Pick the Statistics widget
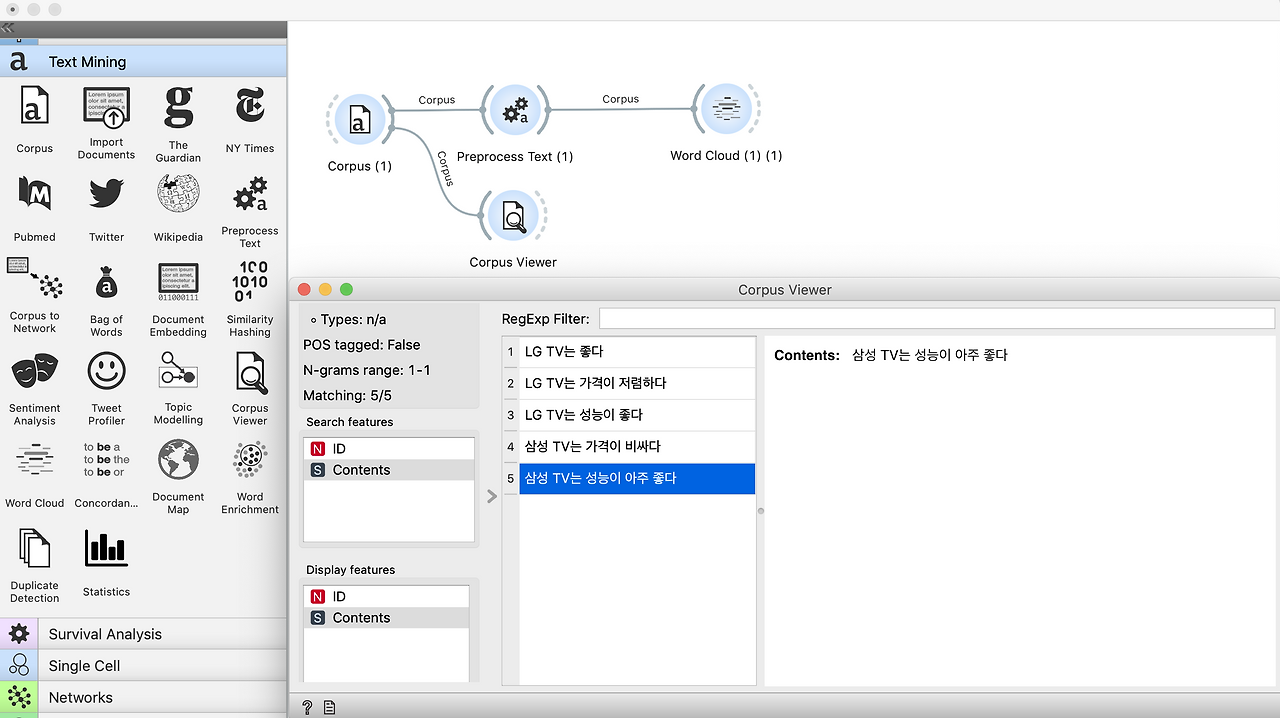Viewport: 1280px width, 718px height. click(106, 562)
